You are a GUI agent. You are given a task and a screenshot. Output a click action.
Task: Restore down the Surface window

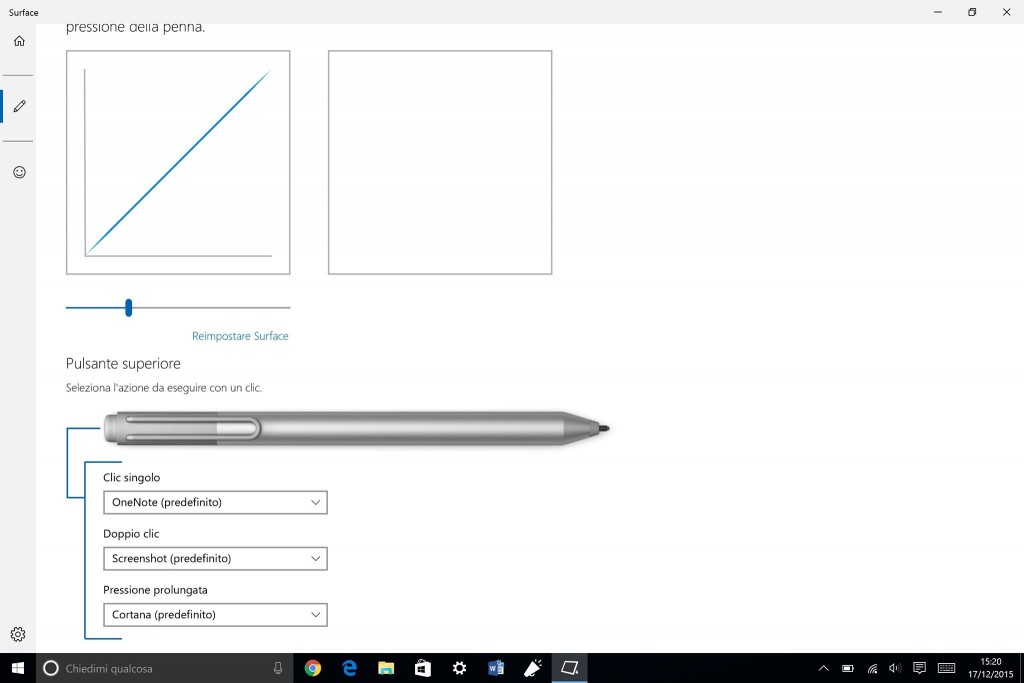(972, 12)
